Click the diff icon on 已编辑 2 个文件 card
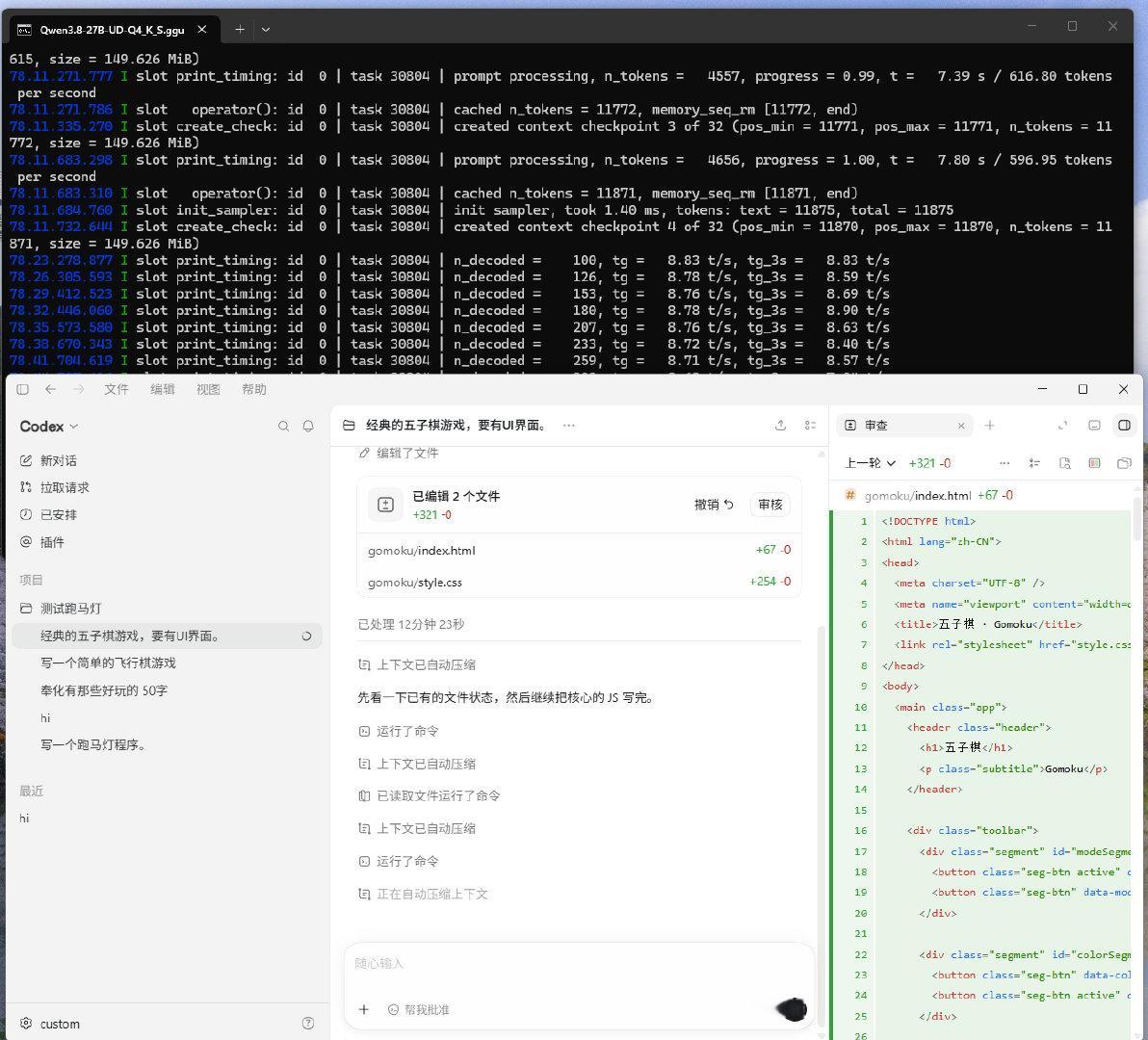The image size is (1148, 1040). tap(386, 505)
